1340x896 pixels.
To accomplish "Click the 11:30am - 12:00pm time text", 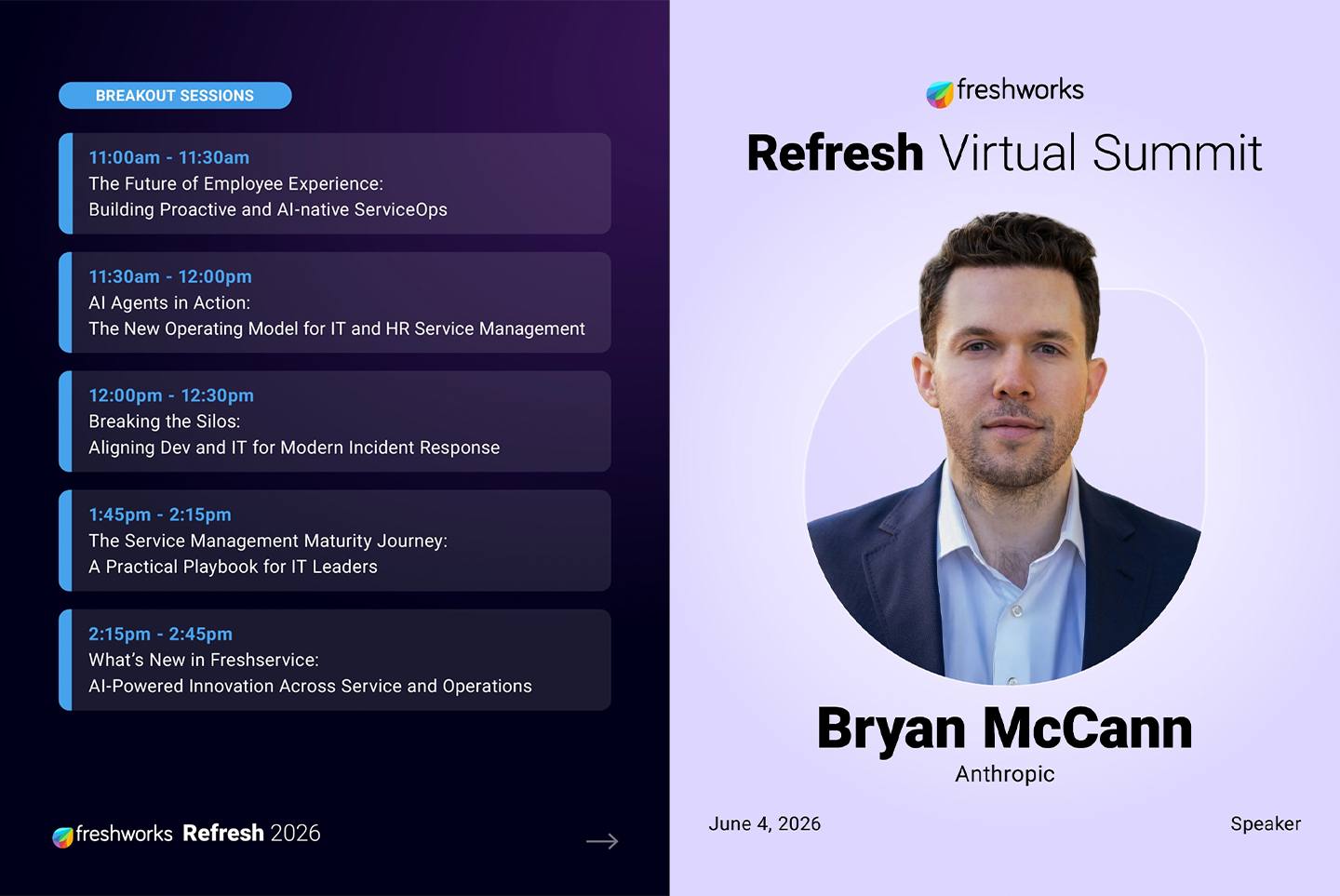I will click(170, 276).
